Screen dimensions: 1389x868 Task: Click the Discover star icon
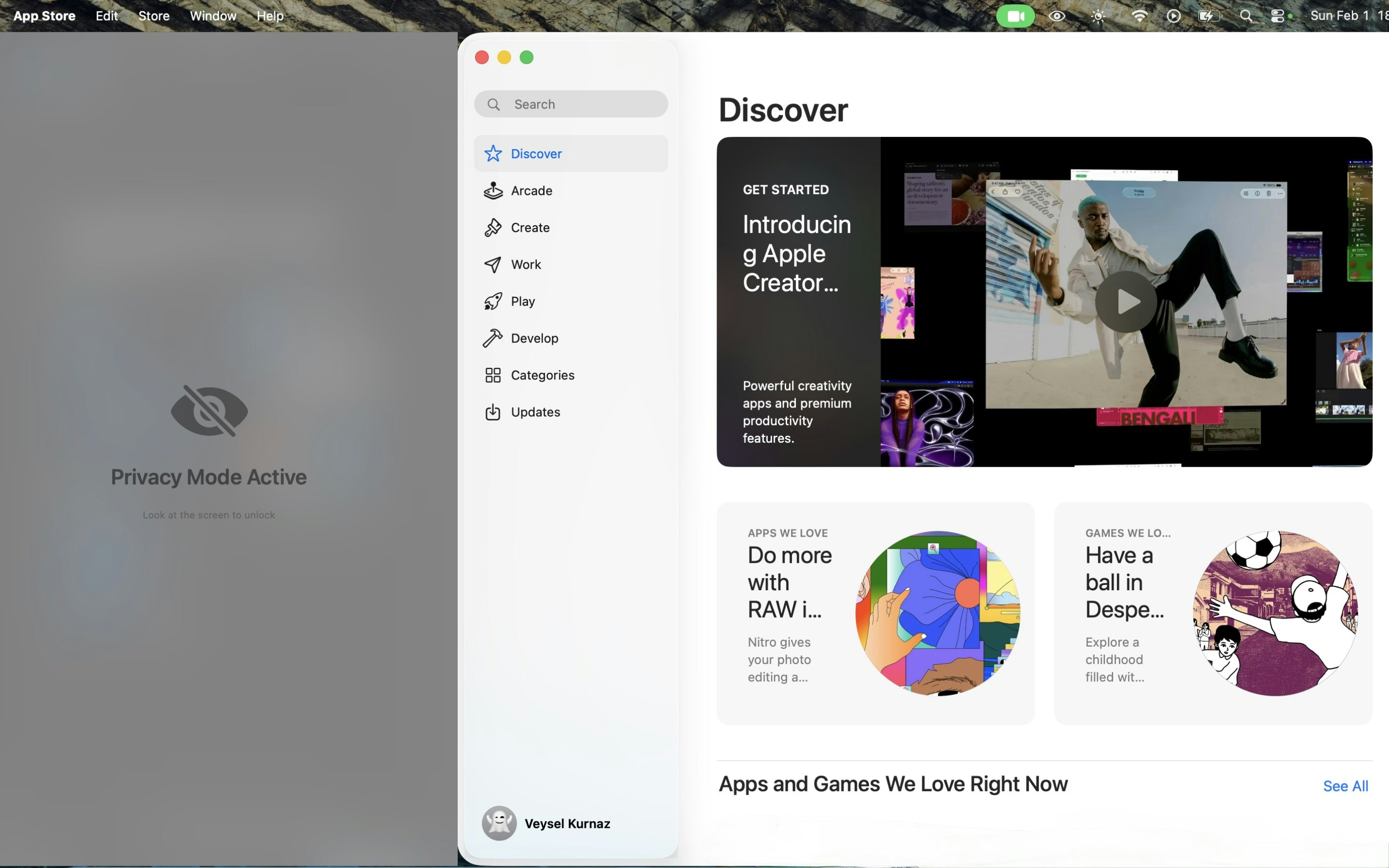(x=492, y=154)
